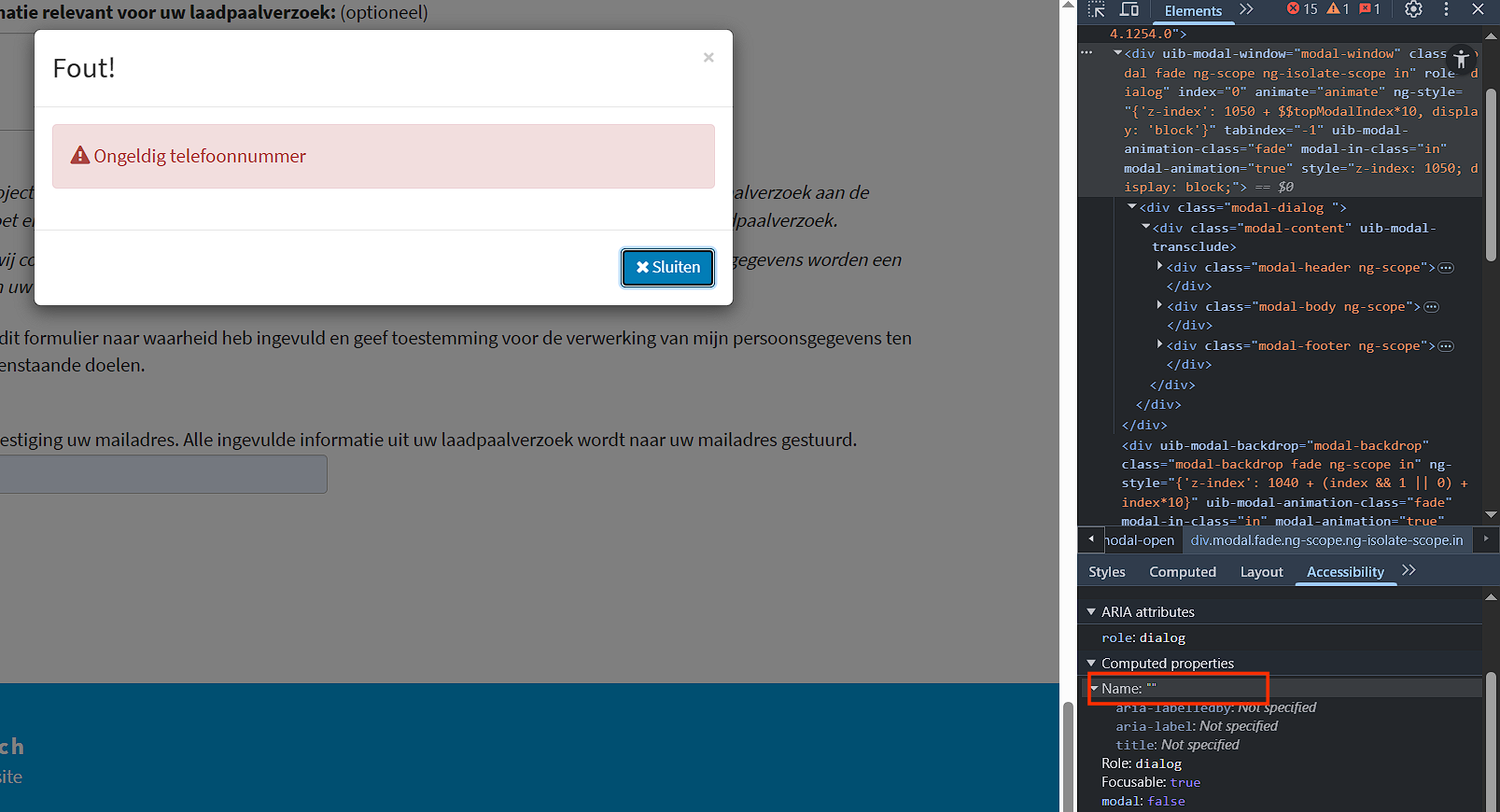Expand the modal-body div node
Viewport: 1500px width, 812px height.
pyautogui.click(x=1159, y=306)
